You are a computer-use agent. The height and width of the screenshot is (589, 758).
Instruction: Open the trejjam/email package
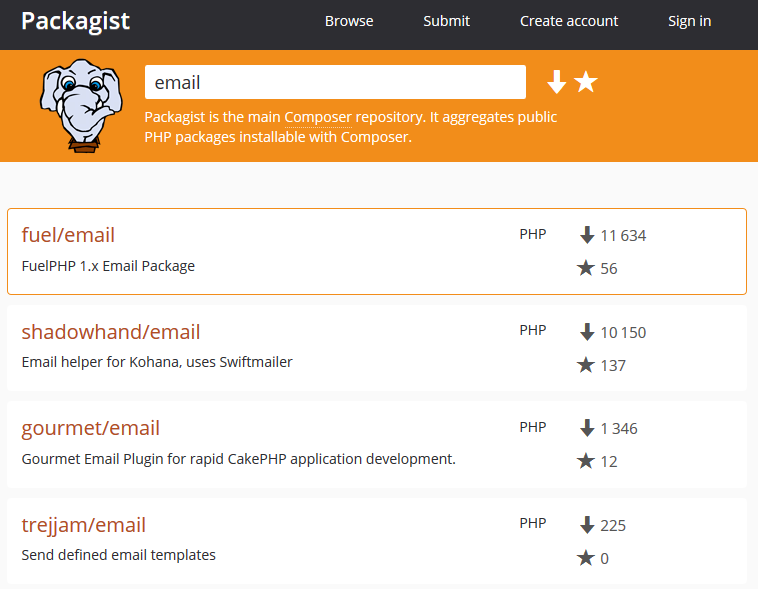[84, 525]
